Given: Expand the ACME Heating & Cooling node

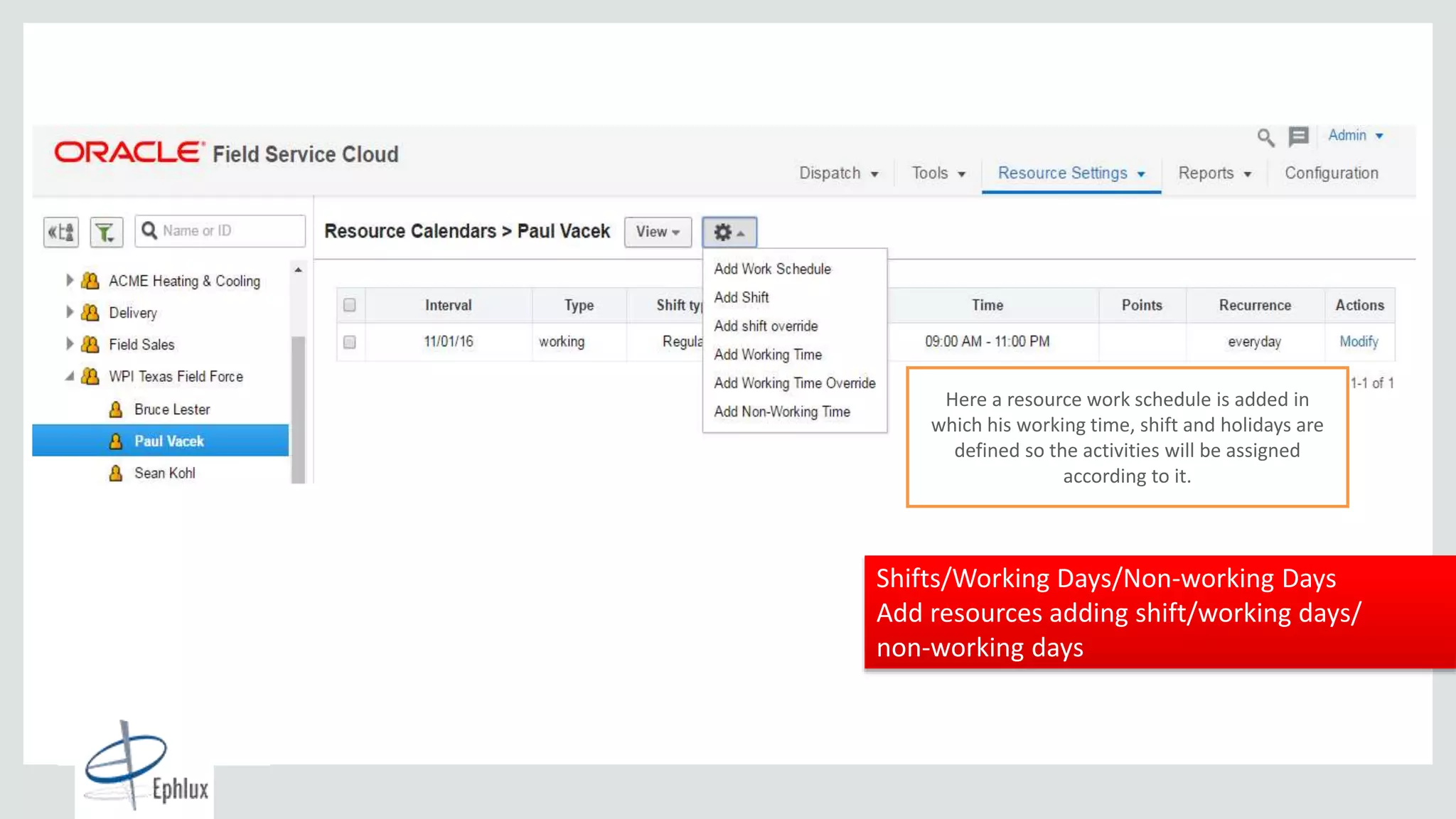Looking at the screenshot, I should pos(70,280).
